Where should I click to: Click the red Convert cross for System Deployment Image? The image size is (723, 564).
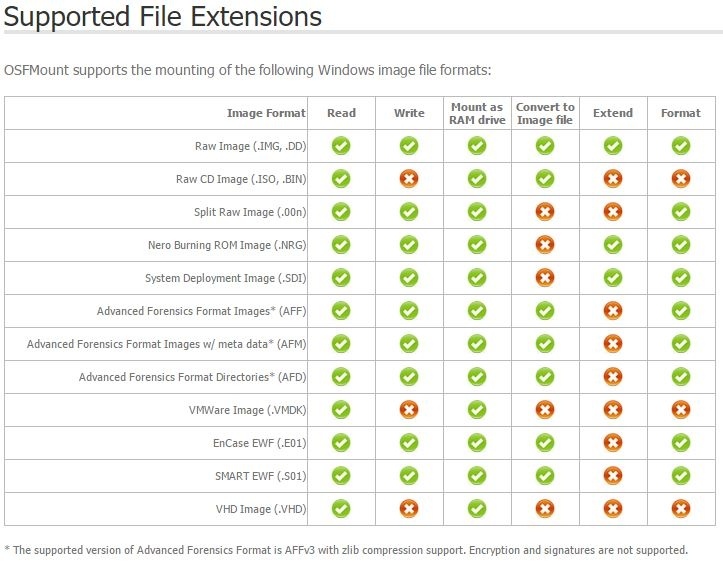click(545, 278)
